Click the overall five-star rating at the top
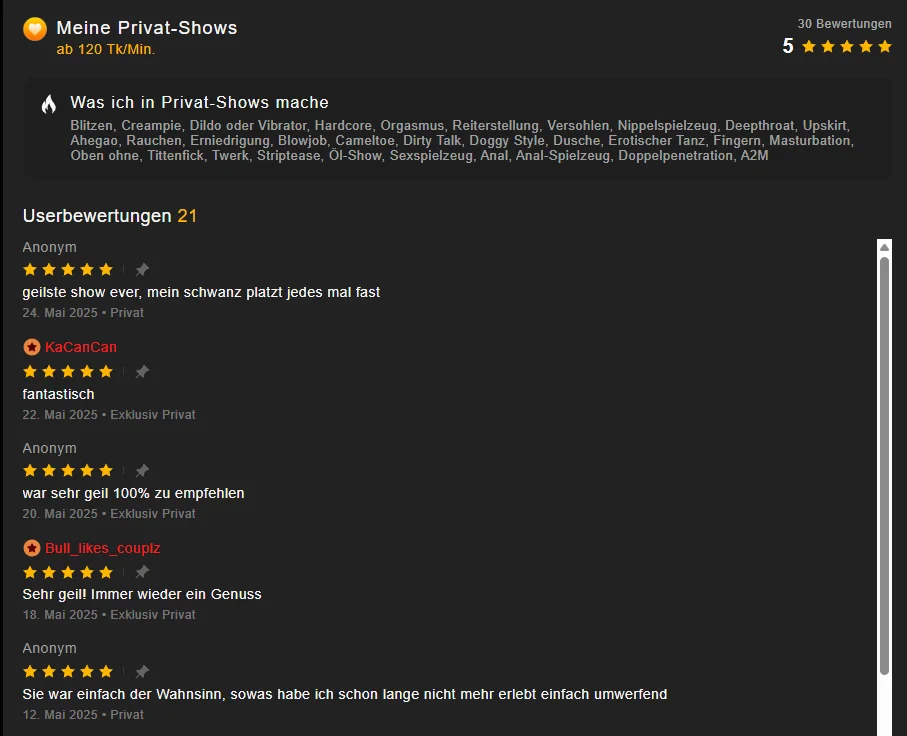The width and height of the screenshot is (907, 736). 846,47
